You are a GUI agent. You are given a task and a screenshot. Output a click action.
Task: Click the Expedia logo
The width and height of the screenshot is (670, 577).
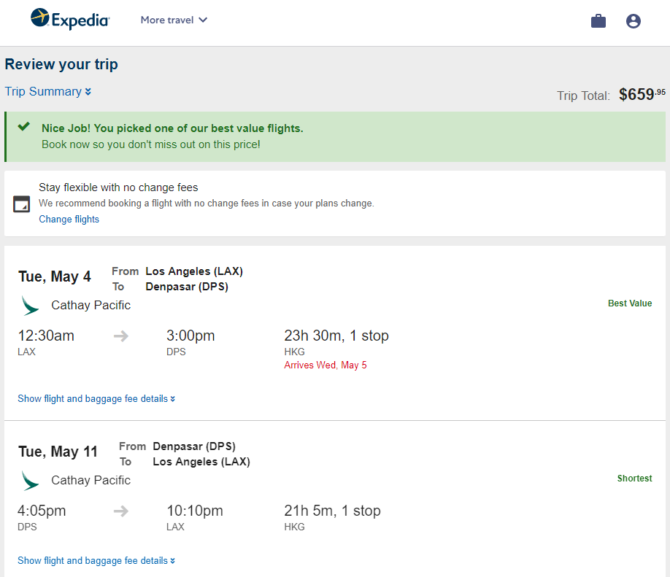70,19
